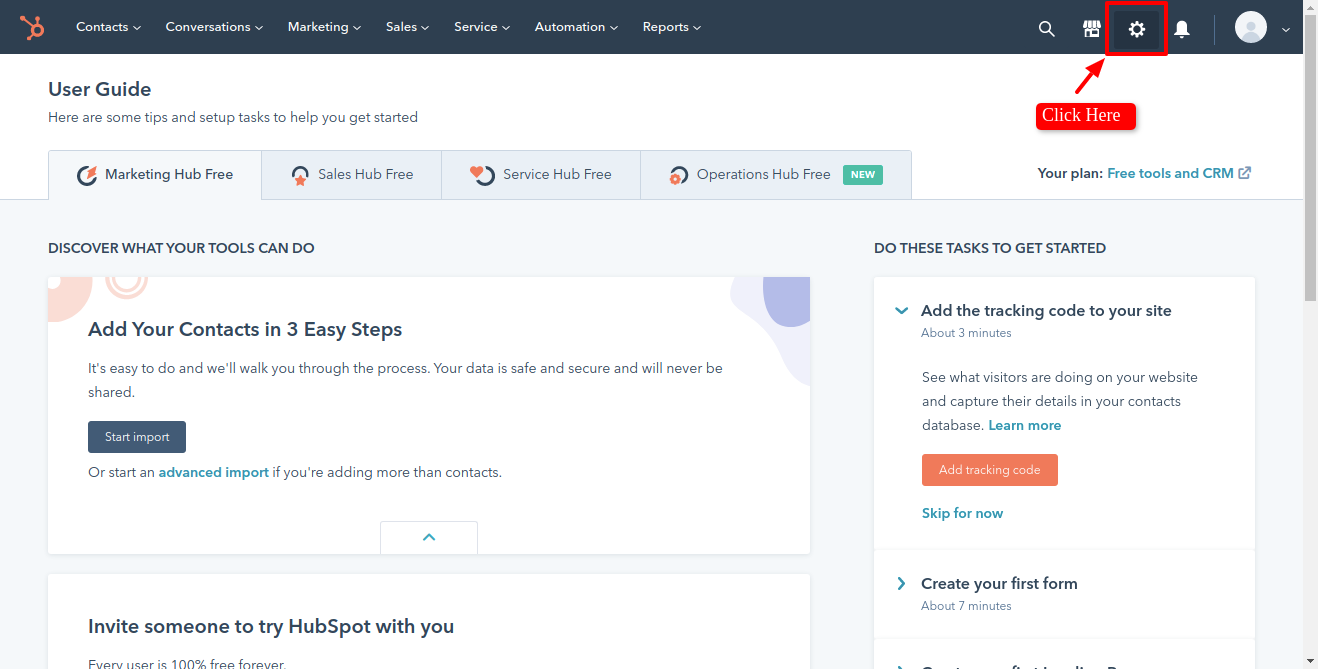Click the Sales Hub Free tab icon
Image resolution: width=1318 pixels, height=669 pixels.
pyautogui.click(x=300, y=175)
